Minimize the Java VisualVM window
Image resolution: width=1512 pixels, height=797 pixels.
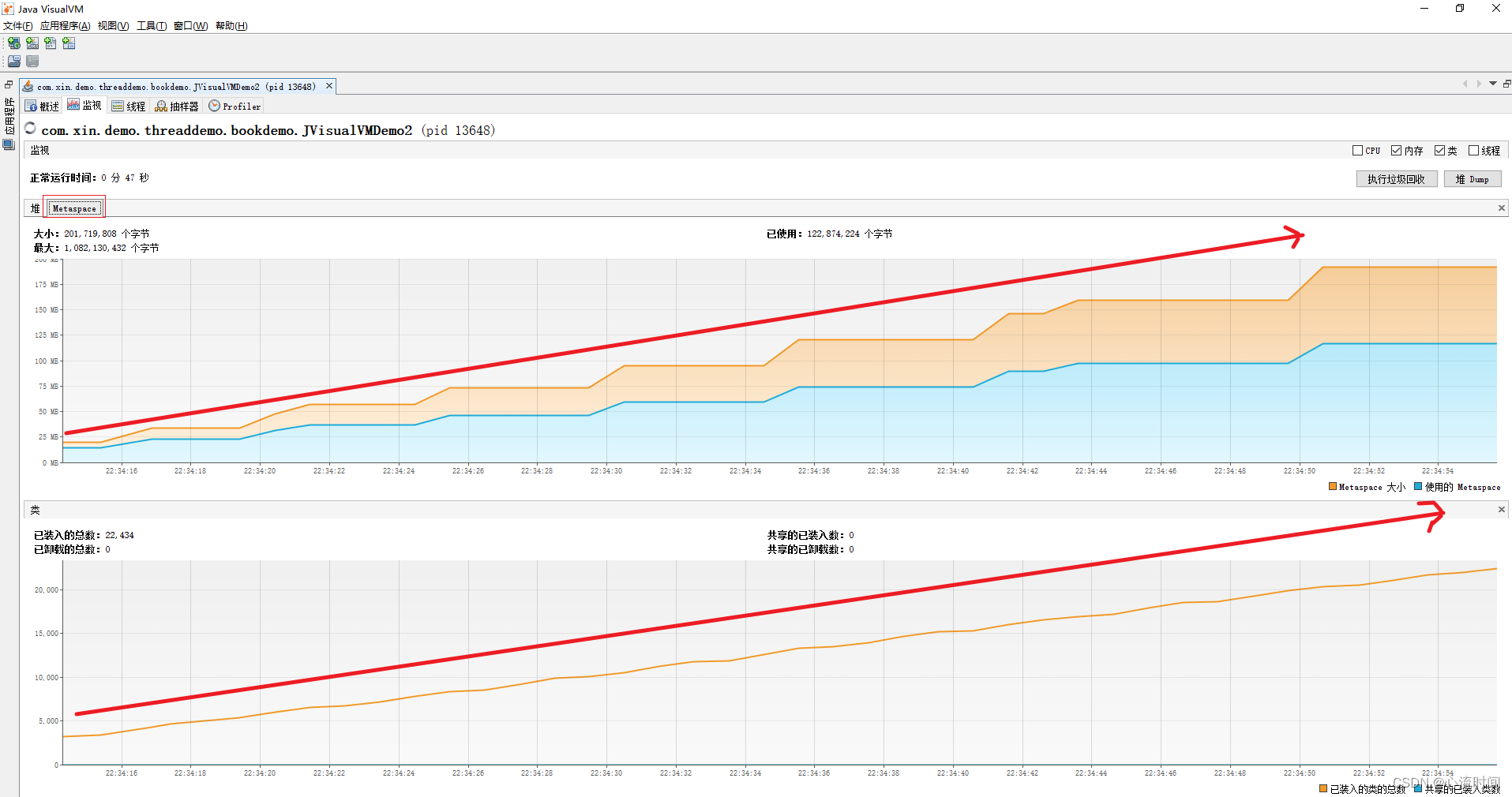tap(1424, 9)
